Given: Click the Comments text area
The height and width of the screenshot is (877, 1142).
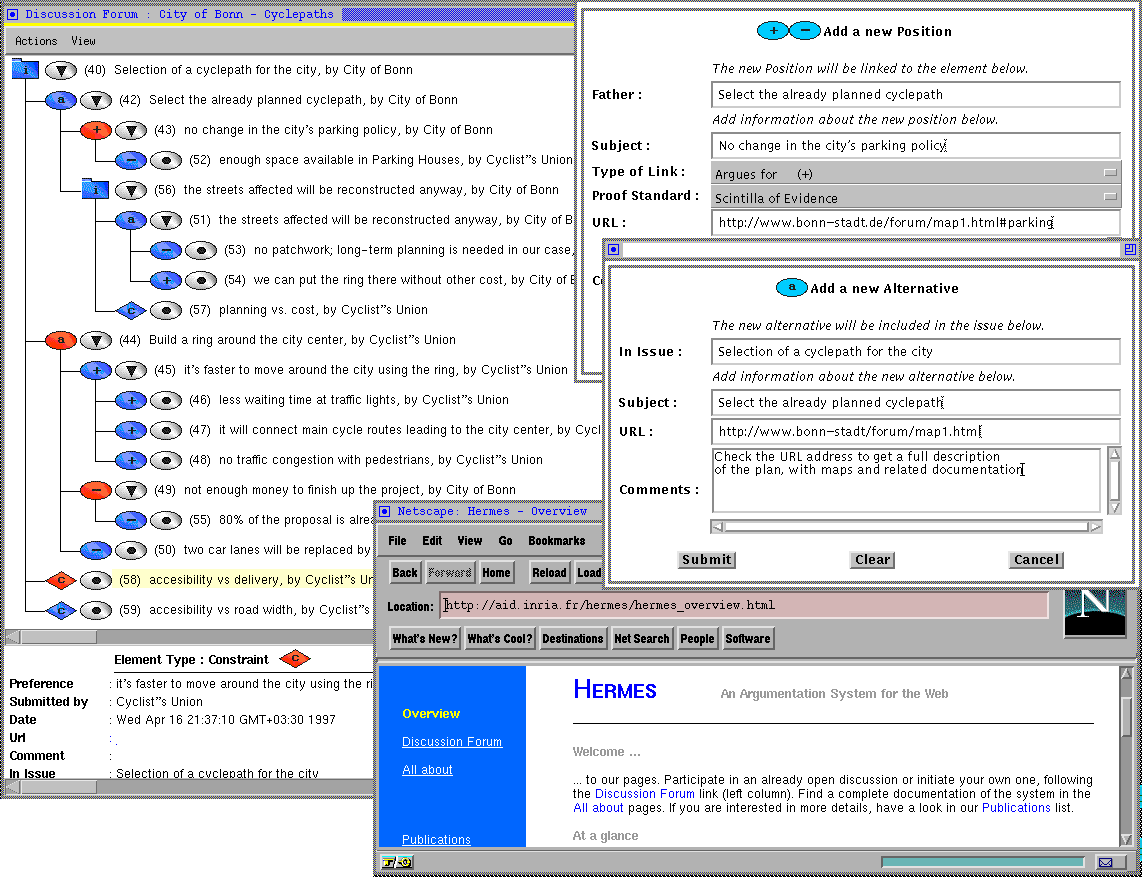Looking at the screenshot, I should [x=907, y=481].
